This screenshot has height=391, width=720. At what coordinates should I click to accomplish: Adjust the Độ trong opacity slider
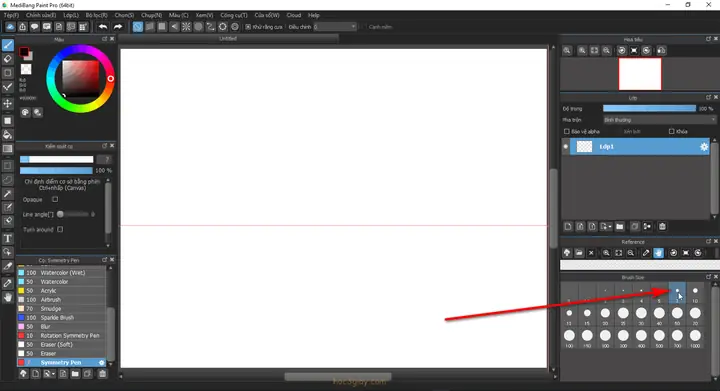(x=649, y=109)
